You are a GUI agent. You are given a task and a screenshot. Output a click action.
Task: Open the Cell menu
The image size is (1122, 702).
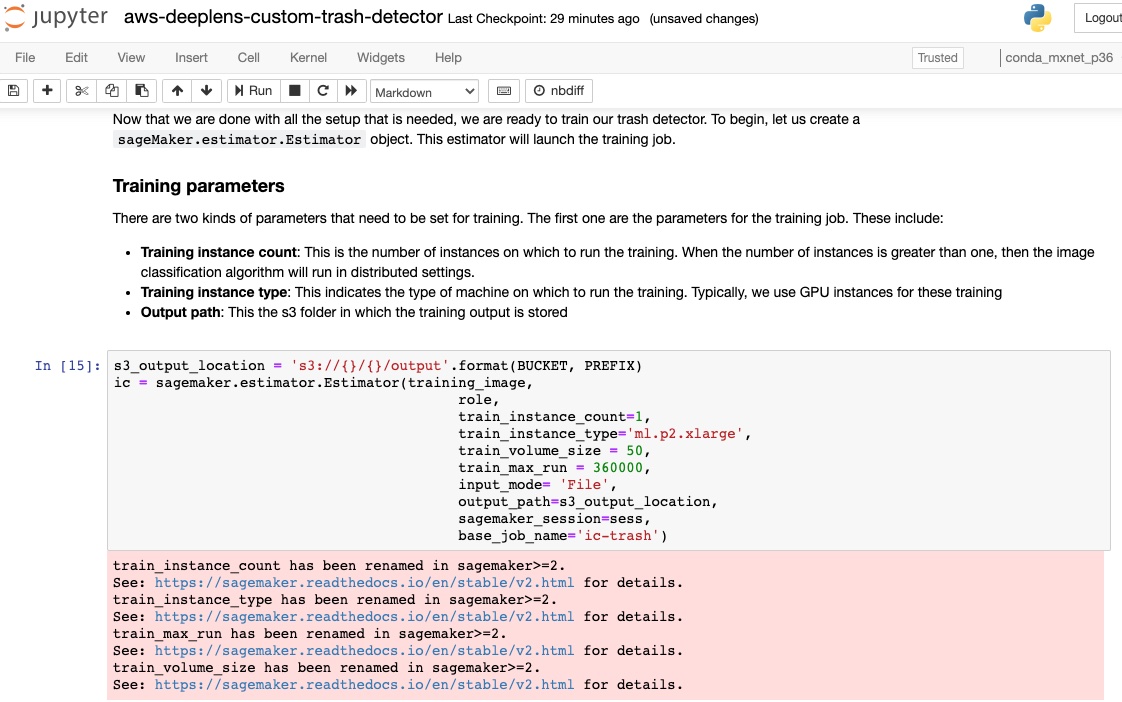click(x=248, y=58)
